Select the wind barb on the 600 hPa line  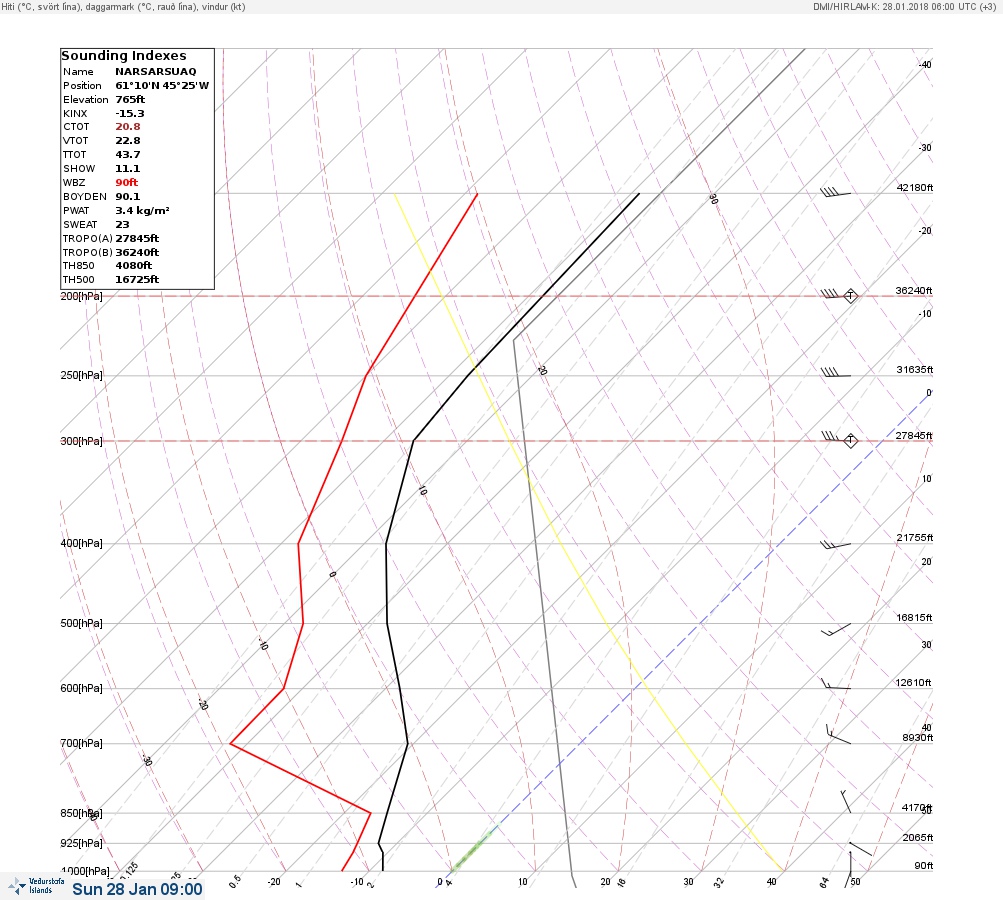tap(835, 684)
